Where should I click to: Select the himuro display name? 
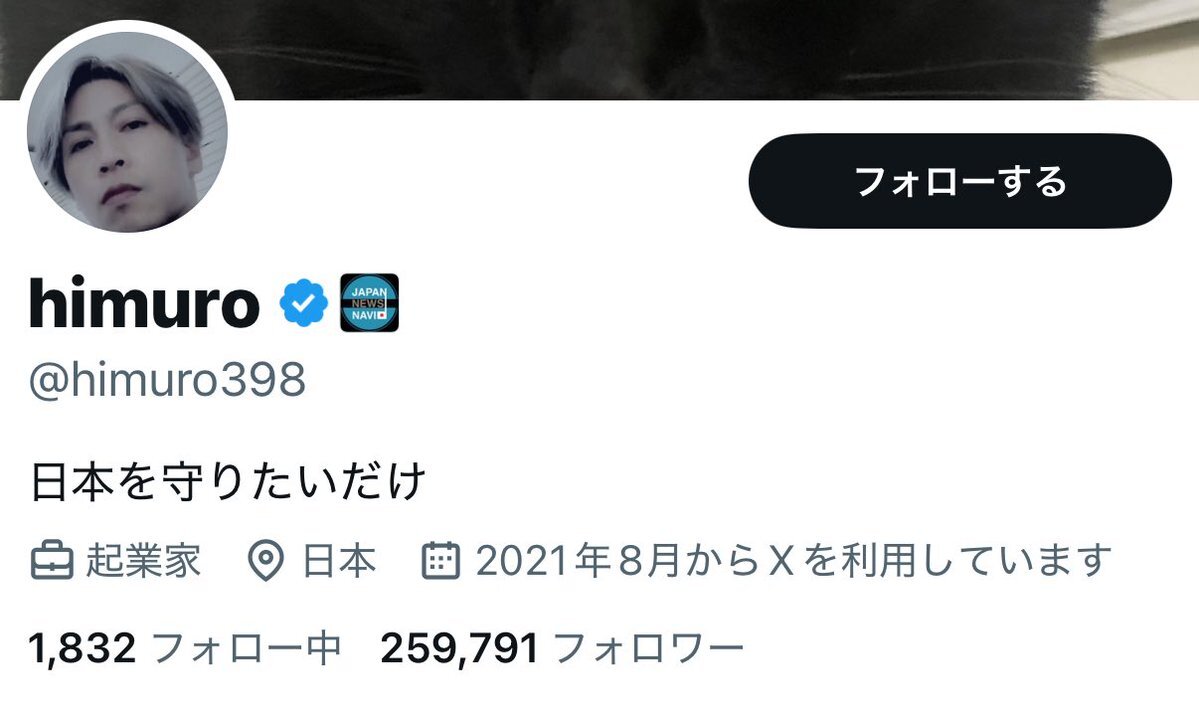145,303
